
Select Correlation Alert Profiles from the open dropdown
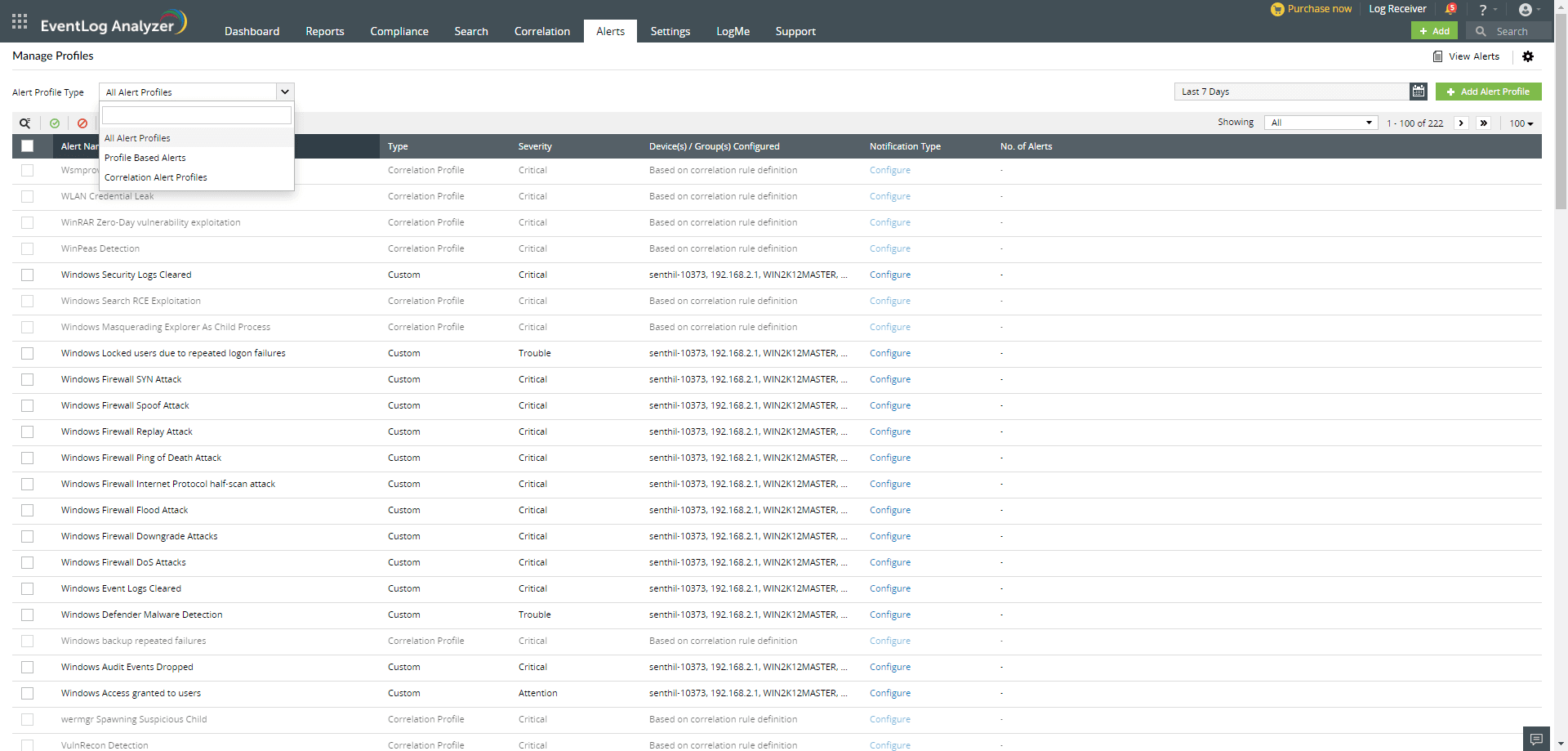click(x=155, y=177)
